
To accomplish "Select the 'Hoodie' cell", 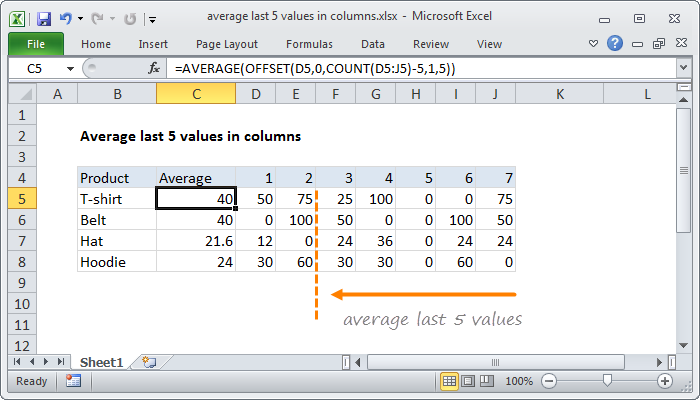I will click(x=117, y=262).
